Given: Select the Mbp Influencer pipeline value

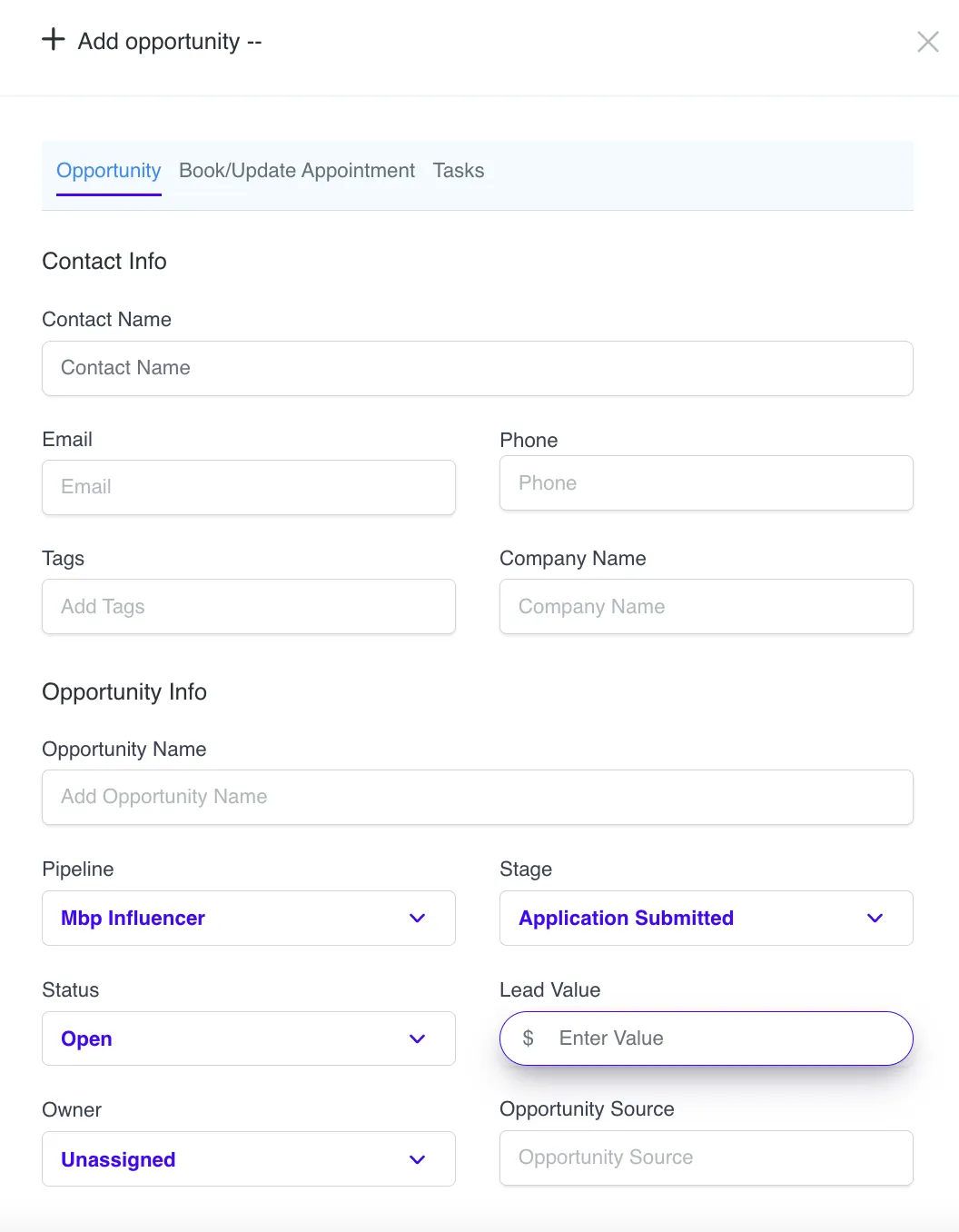Looking at the screenshot, I should click(x=133, y=919).
